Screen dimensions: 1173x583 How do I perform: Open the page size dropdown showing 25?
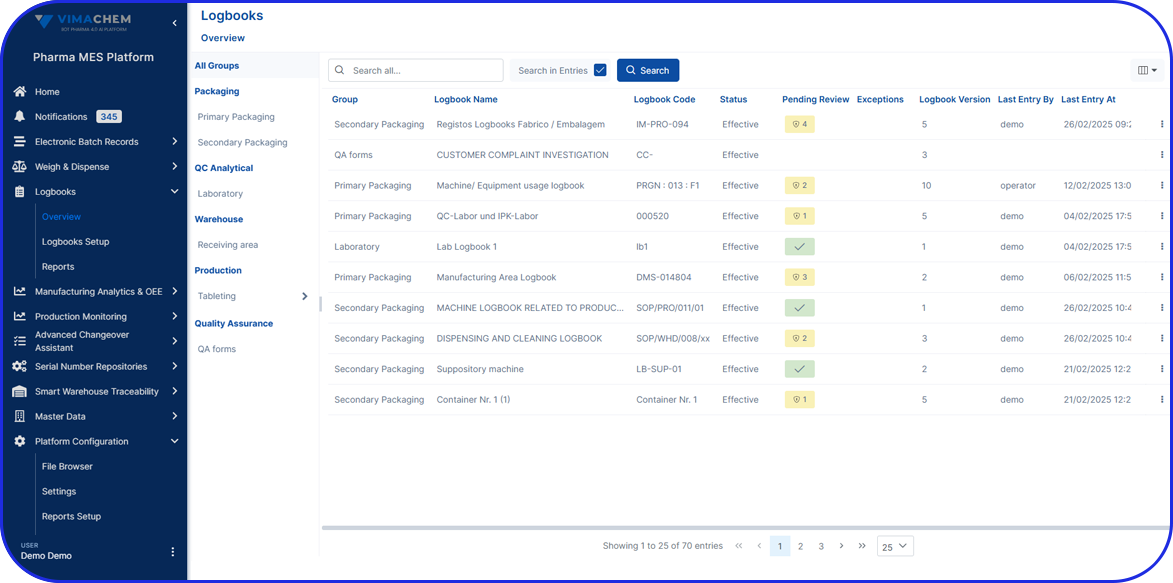click(894, 546)
